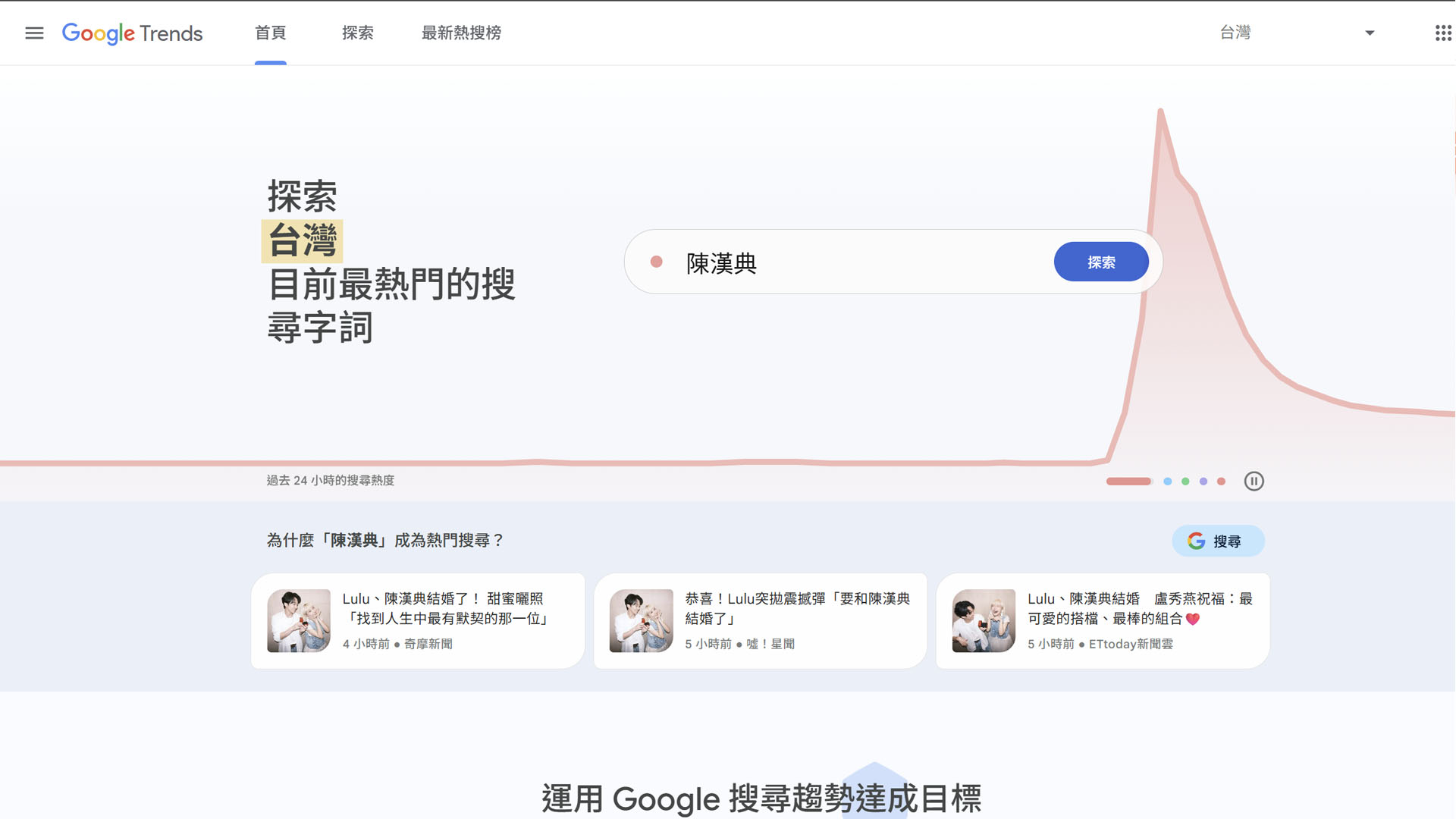Click the thumbnail of the 奇摩新聞 article

tap(299, 620)
